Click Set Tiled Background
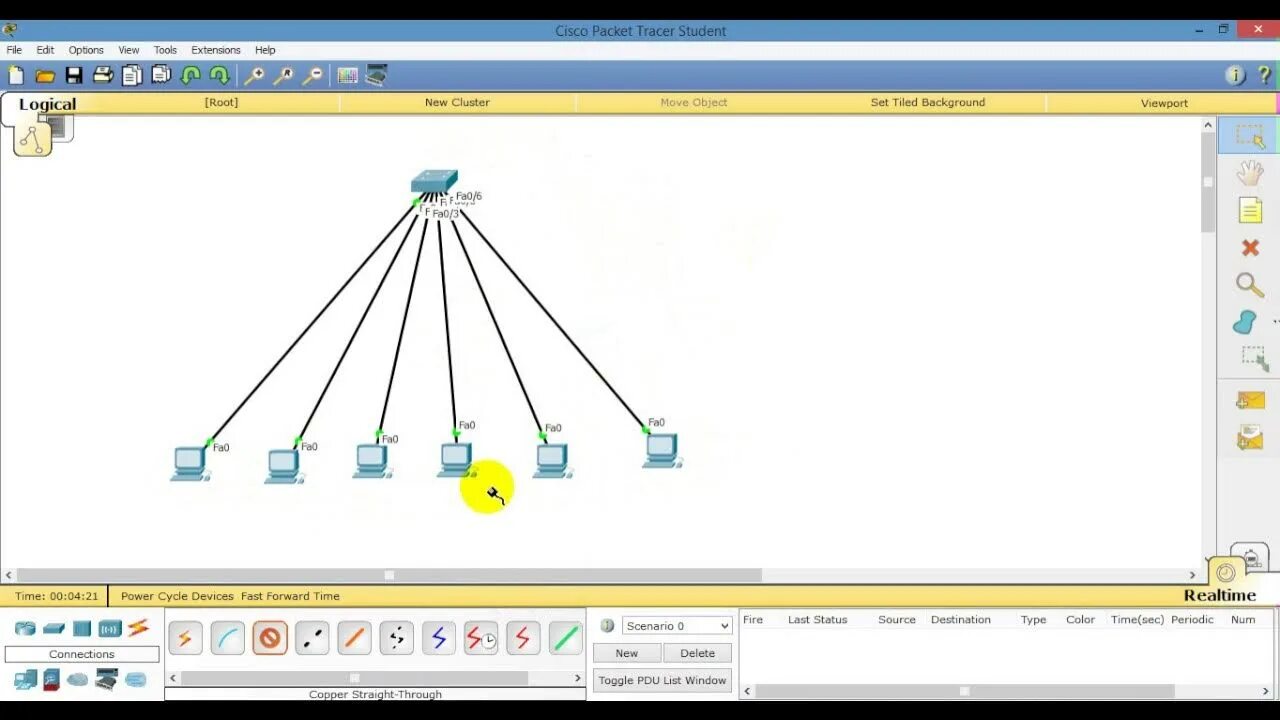Image resolution: width=1280 pixels, height=720 pixels. (x=928, y=102)
